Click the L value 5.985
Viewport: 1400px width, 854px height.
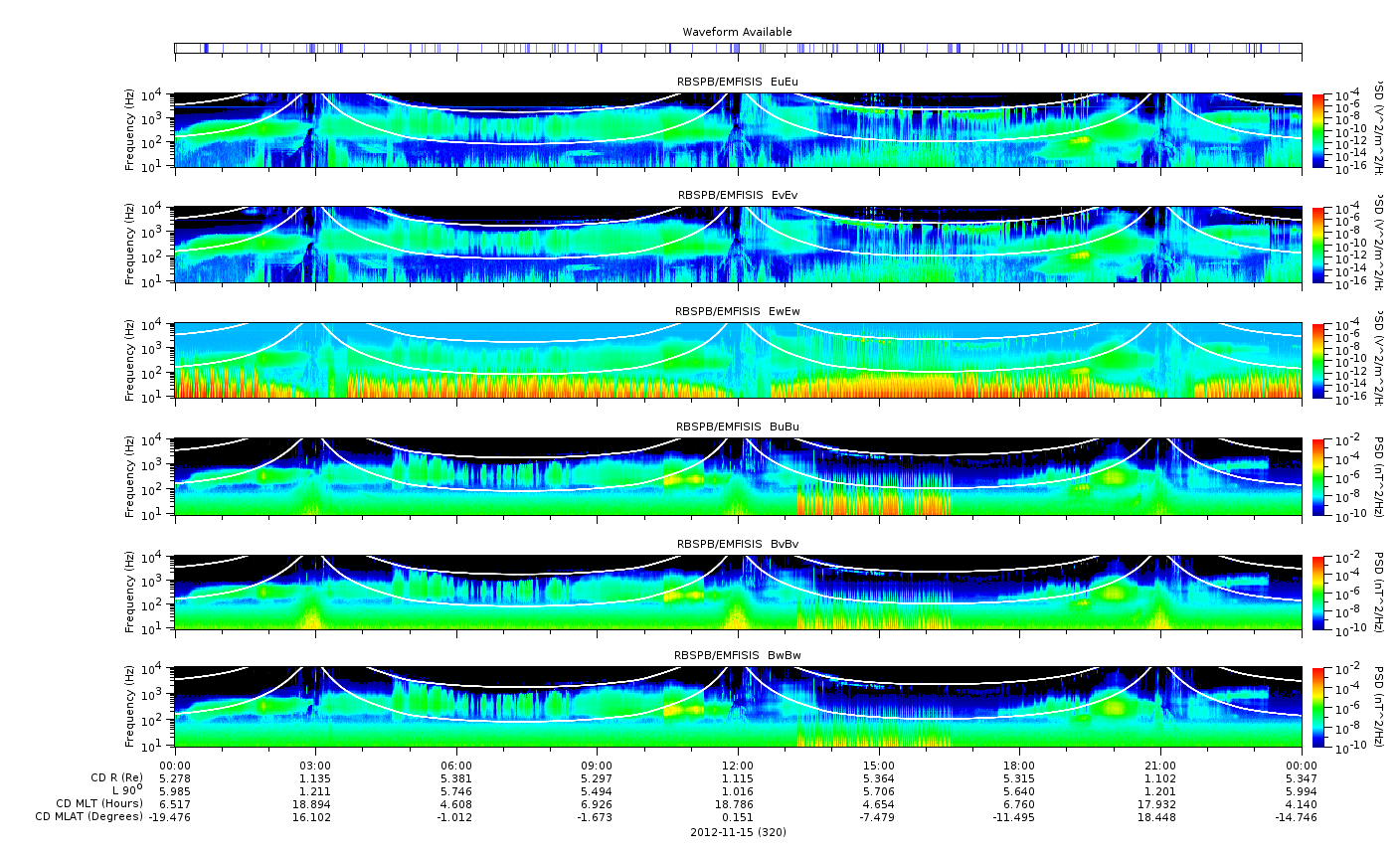click(175, 791)
